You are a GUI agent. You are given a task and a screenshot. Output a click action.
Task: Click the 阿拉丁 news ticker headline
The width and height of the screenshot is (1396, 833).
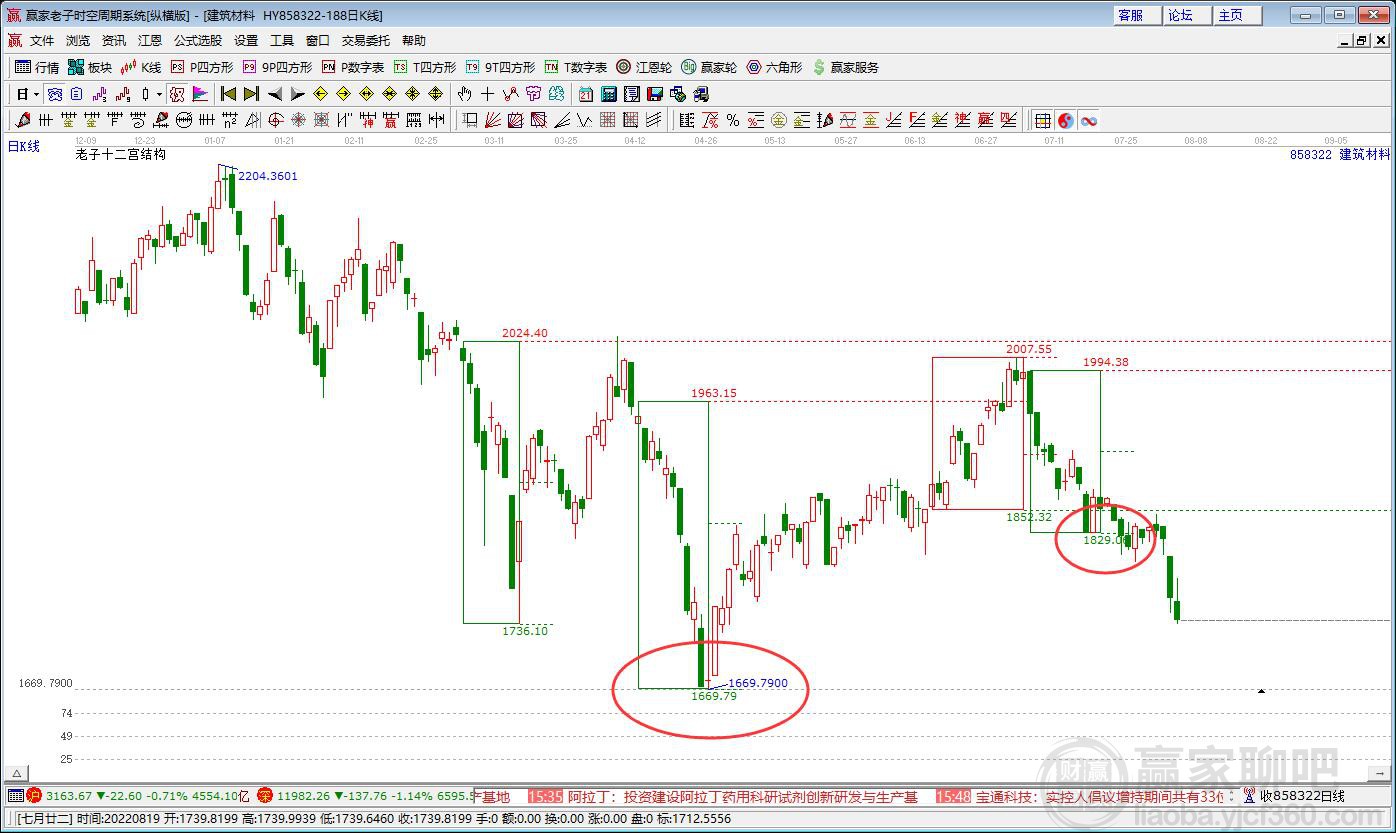pyautogui.click(x=742, y=797)
